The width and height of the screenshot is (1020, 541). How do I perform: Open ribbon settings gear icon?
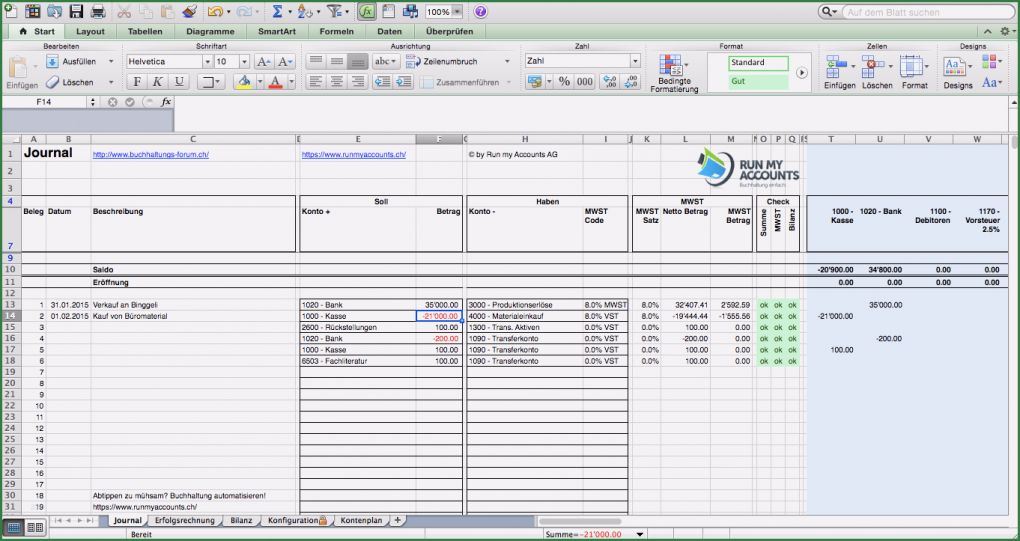[x=1005, y=31]
